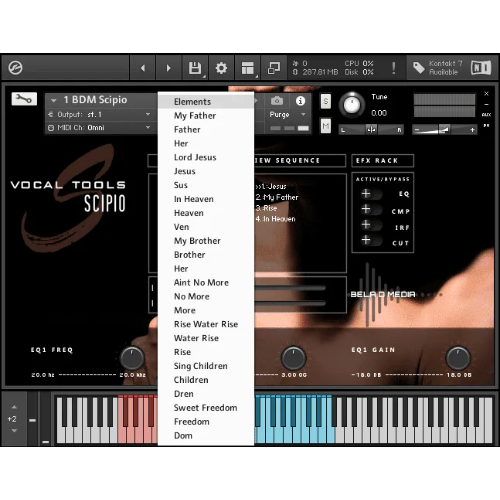
Task: Select 'Lord Jesus' menu entry
Action: click(x=206, y=157)
